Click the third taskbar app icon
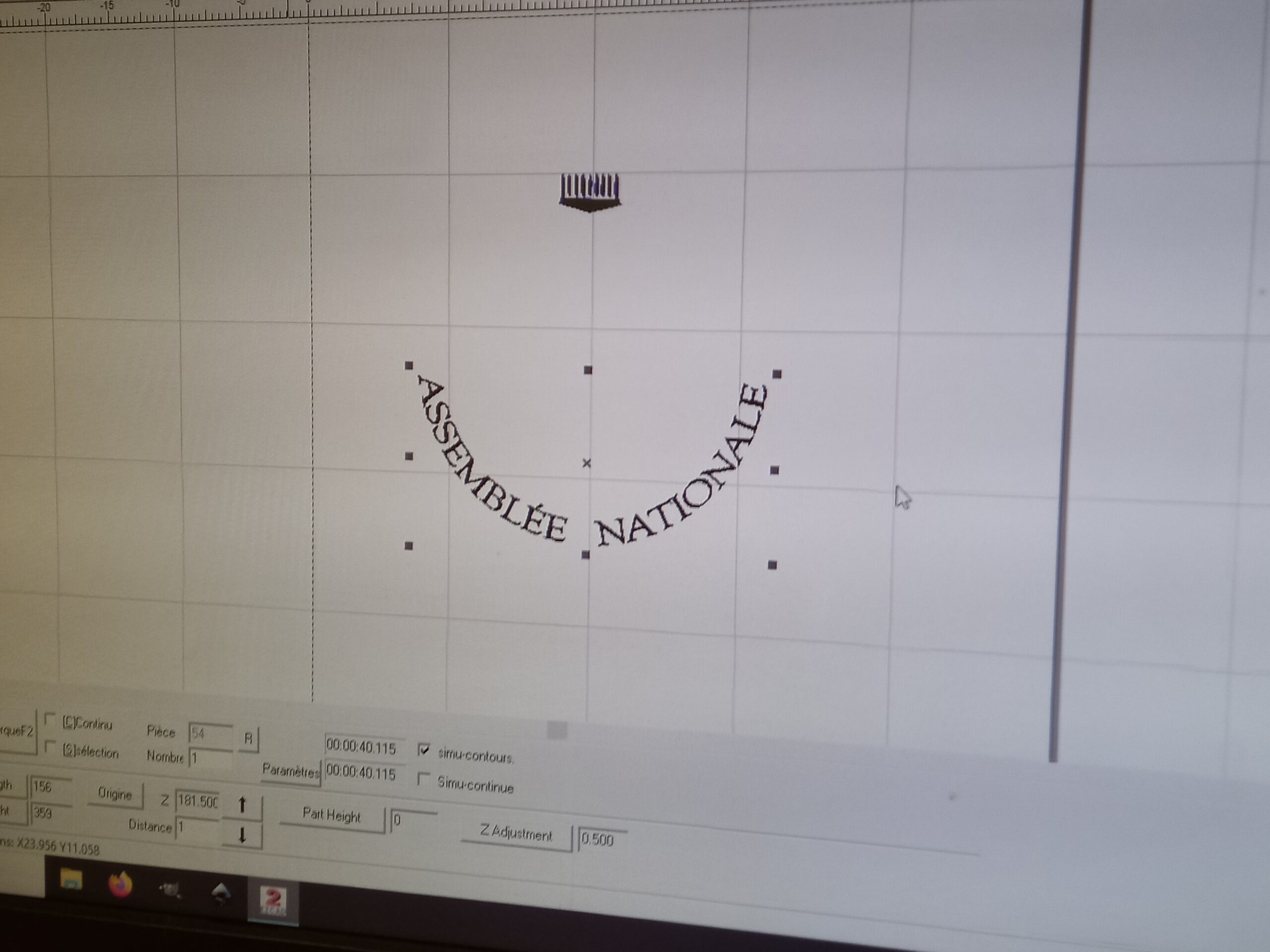The width and height of the screenshot is (1270, 952). [x=170, y=889]
